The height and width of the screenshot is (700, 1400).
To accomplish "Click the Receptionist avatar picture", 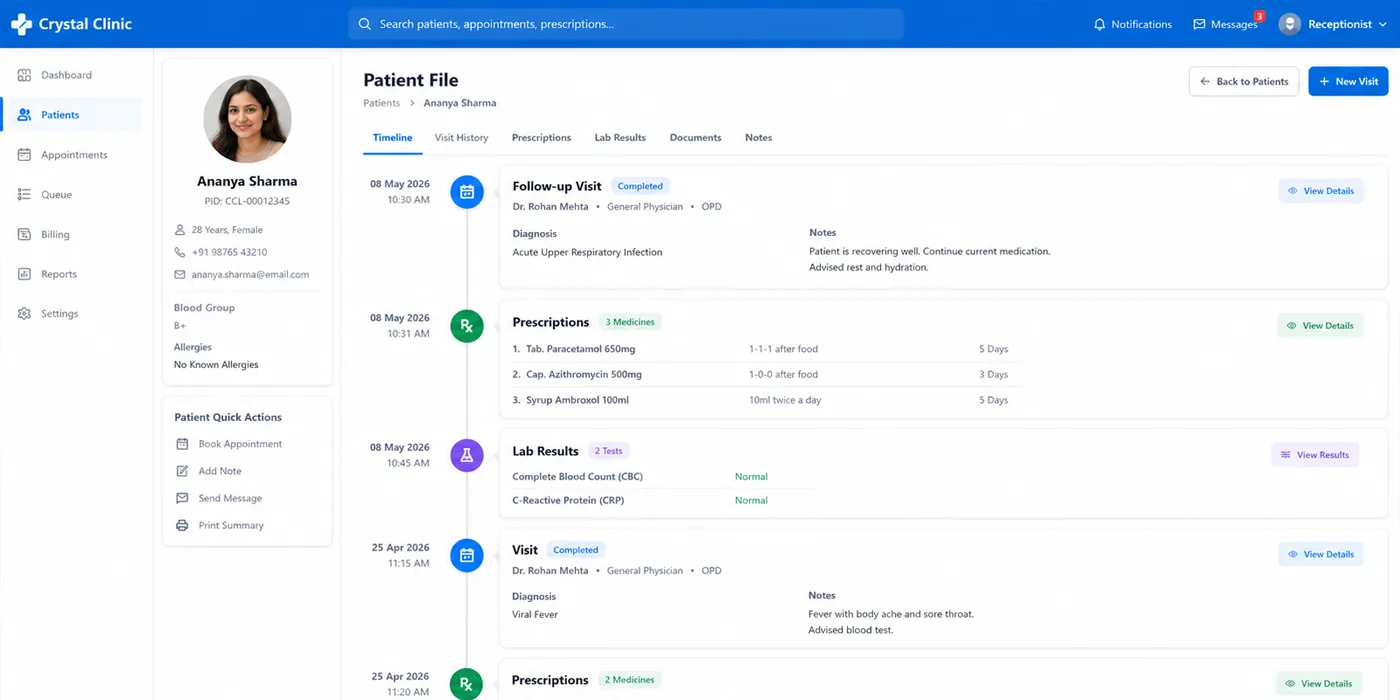I will tap(1290, 24).
